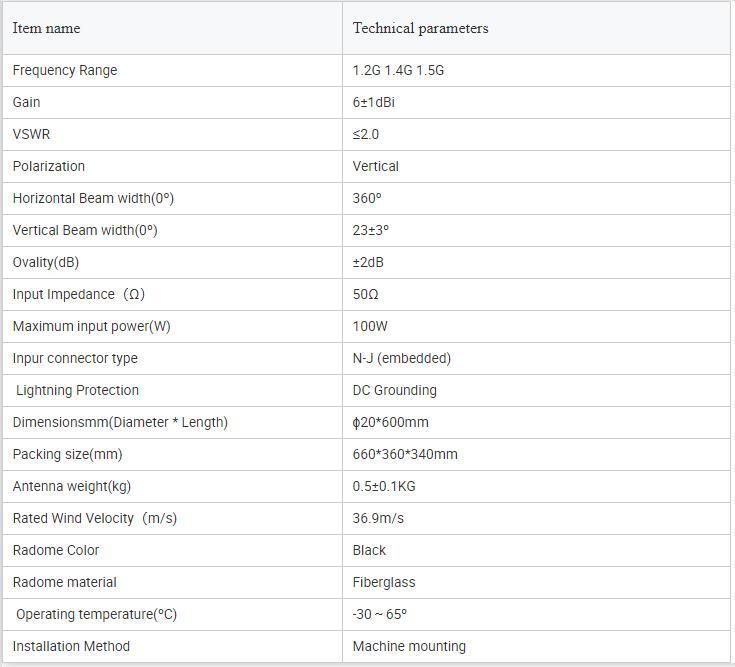735x667 pixels.
Task: Click the 'Machine mounting' installation value
Action: tap(409, 646)
